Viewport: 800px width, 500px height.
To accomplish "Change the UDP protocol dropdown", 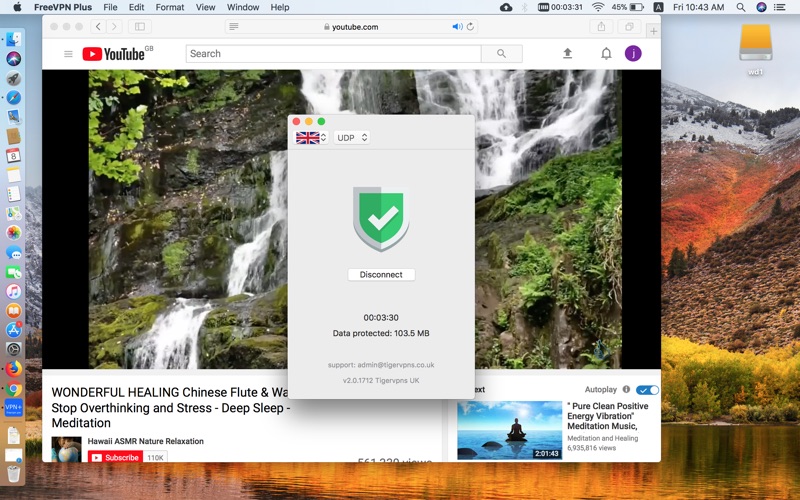I will (352, 138).
